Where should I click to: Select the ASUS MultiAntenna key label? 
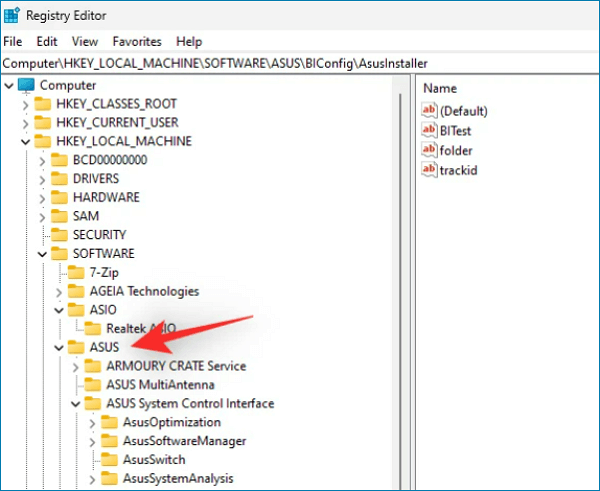tap(160, 385)
